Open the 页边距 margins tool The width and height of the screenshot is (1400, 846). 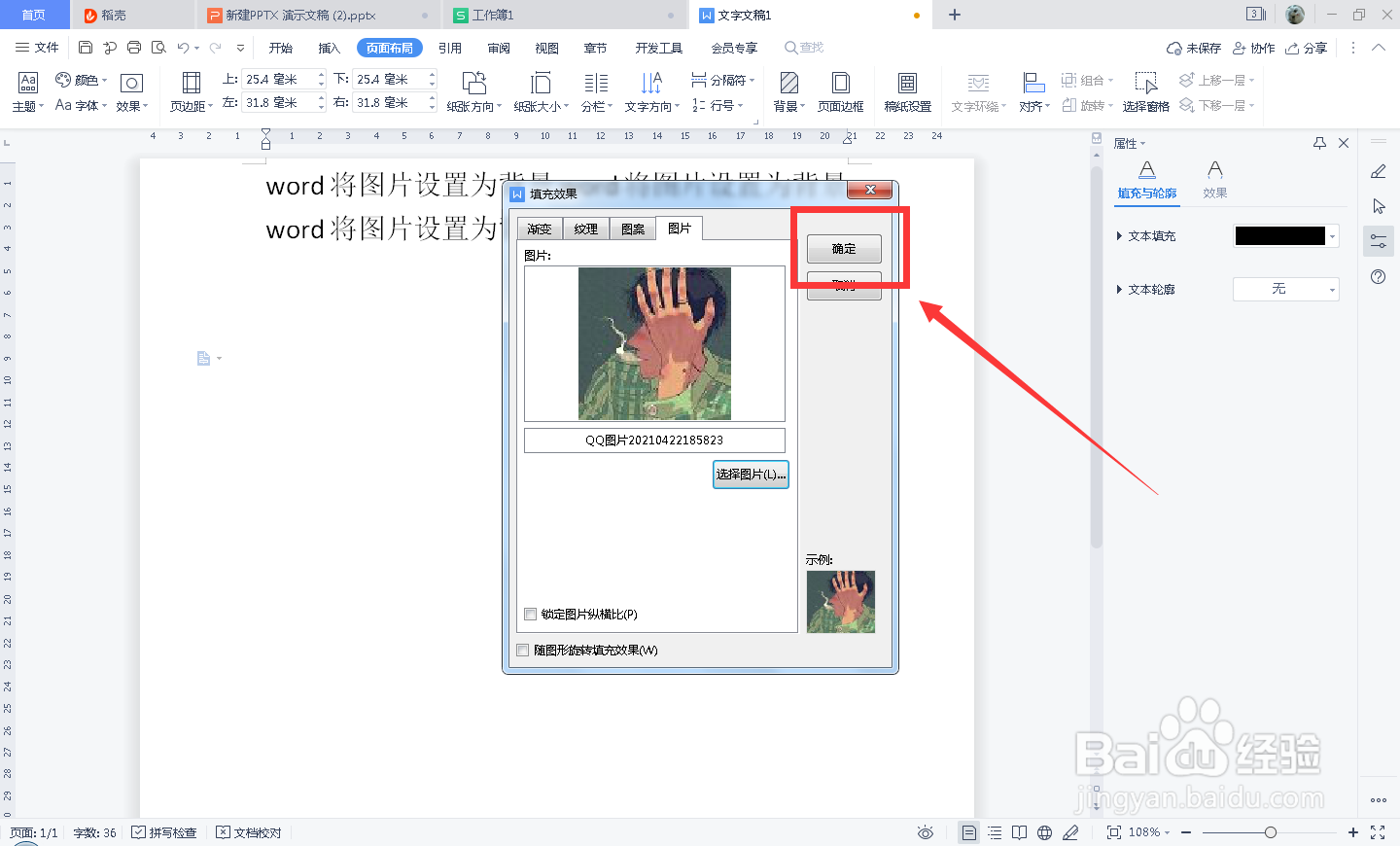192,92
